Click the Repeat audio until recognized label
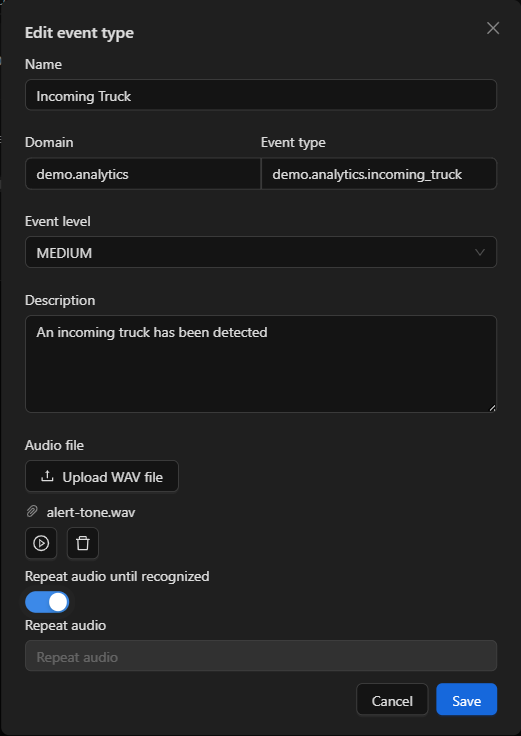This screenshot has width=521, height=736. point(117,576)
